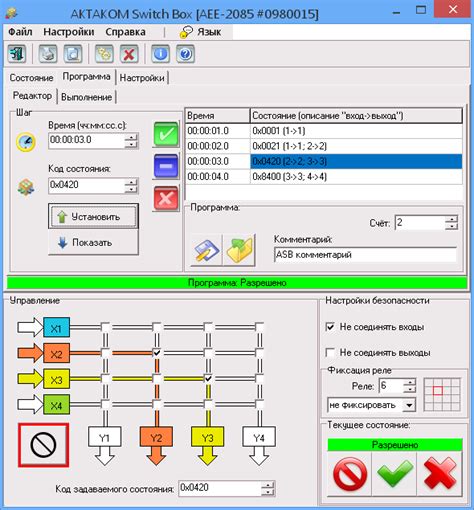Click the print toolbar icon
Screen dimensions: 474x510
48,54
